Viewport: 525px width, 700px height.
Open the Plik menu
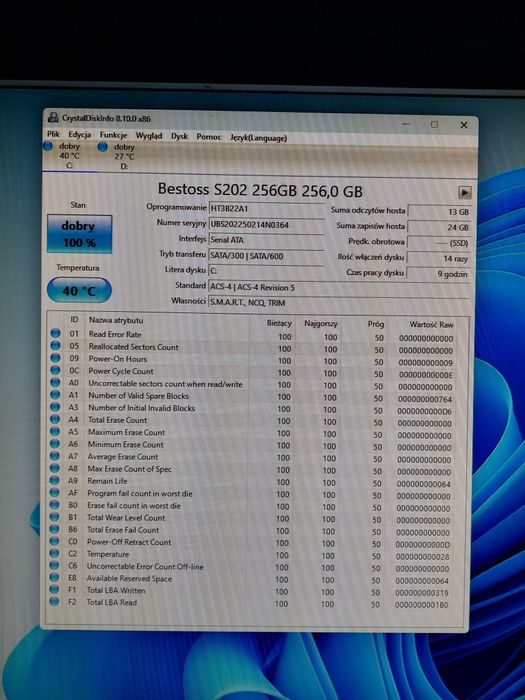[53, 134]
